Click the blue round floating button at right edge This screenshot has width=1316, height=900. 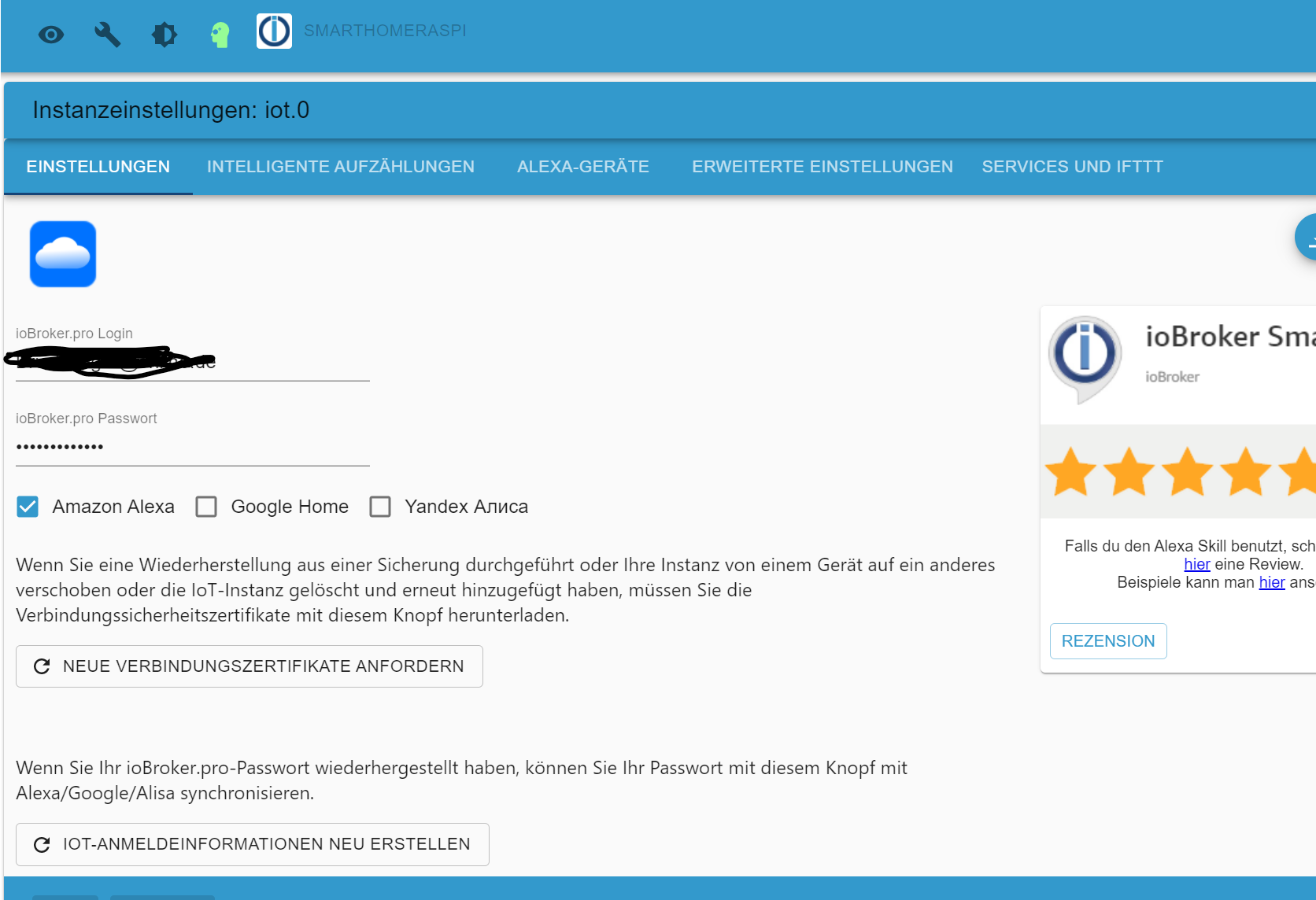point(1307,238)
